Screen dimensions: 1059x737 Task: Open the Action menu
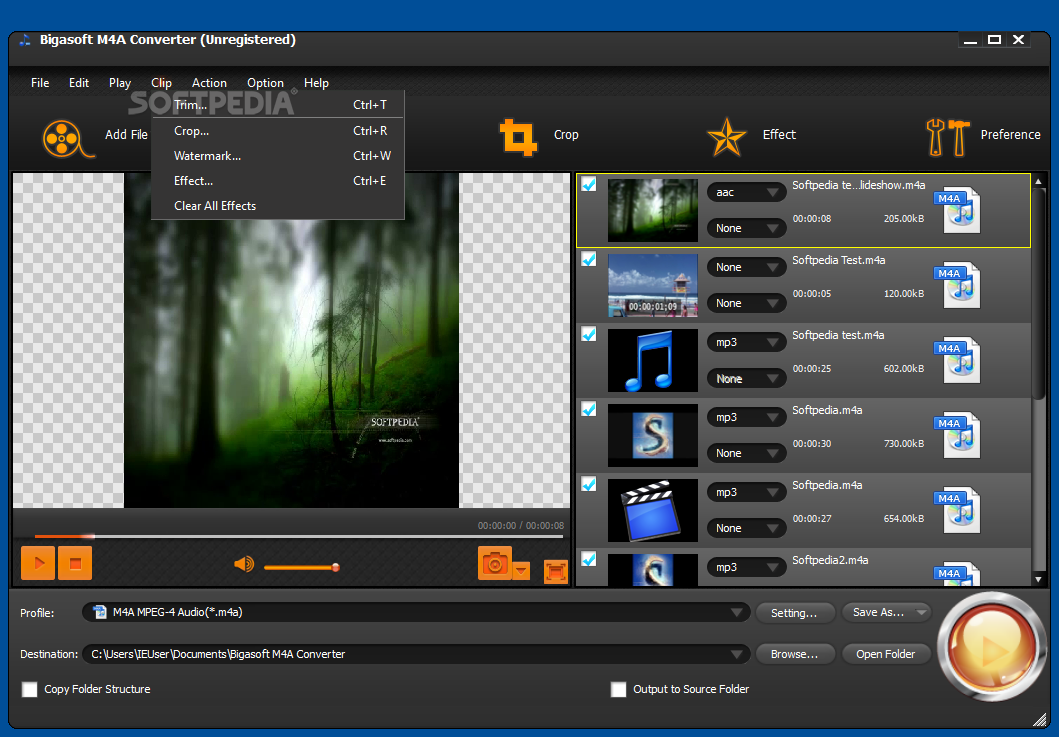209,82
